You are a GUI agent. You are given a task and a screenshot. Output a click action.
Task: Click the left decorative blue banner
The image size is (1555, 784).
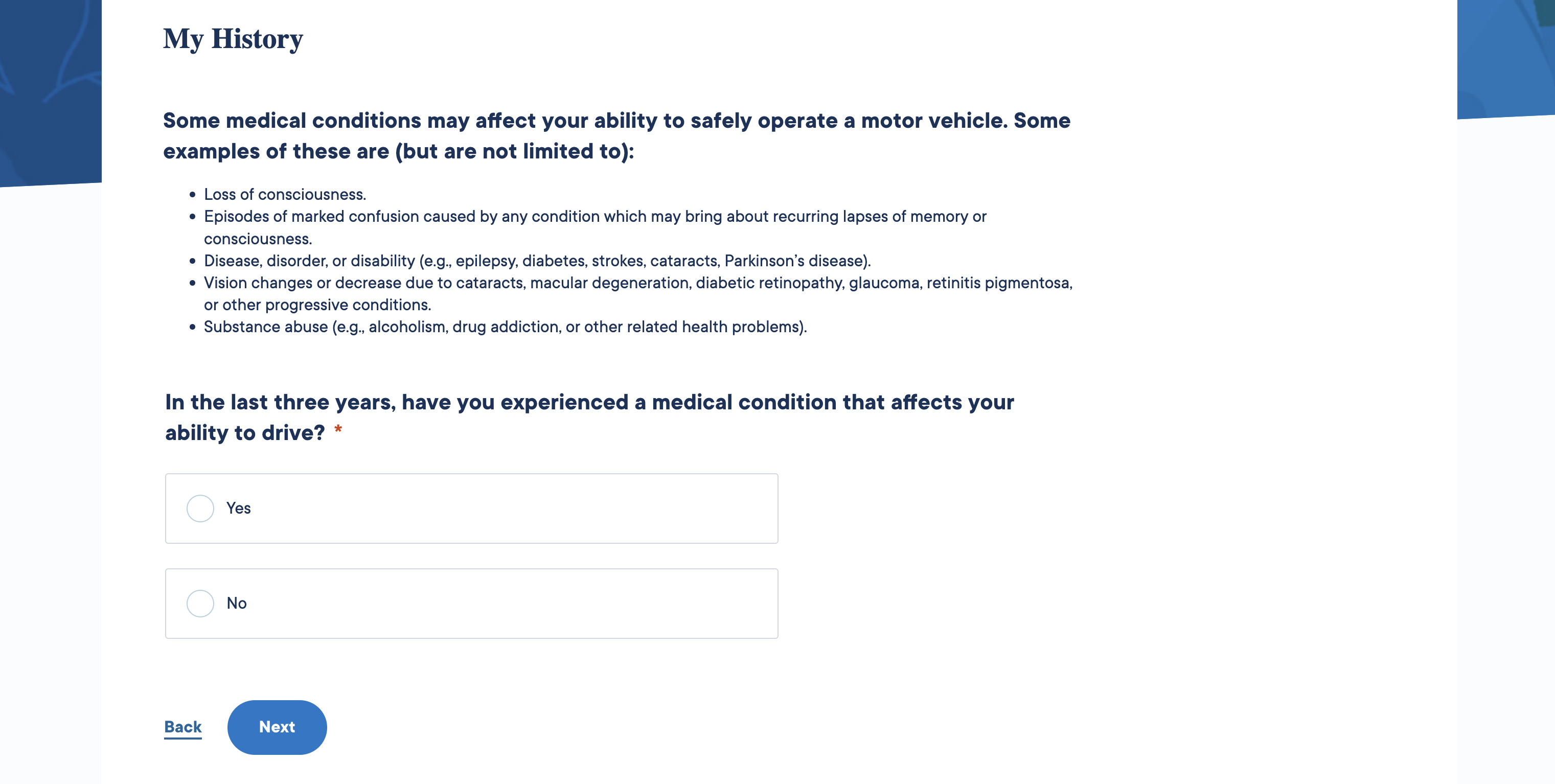click(x=51, y=90)
